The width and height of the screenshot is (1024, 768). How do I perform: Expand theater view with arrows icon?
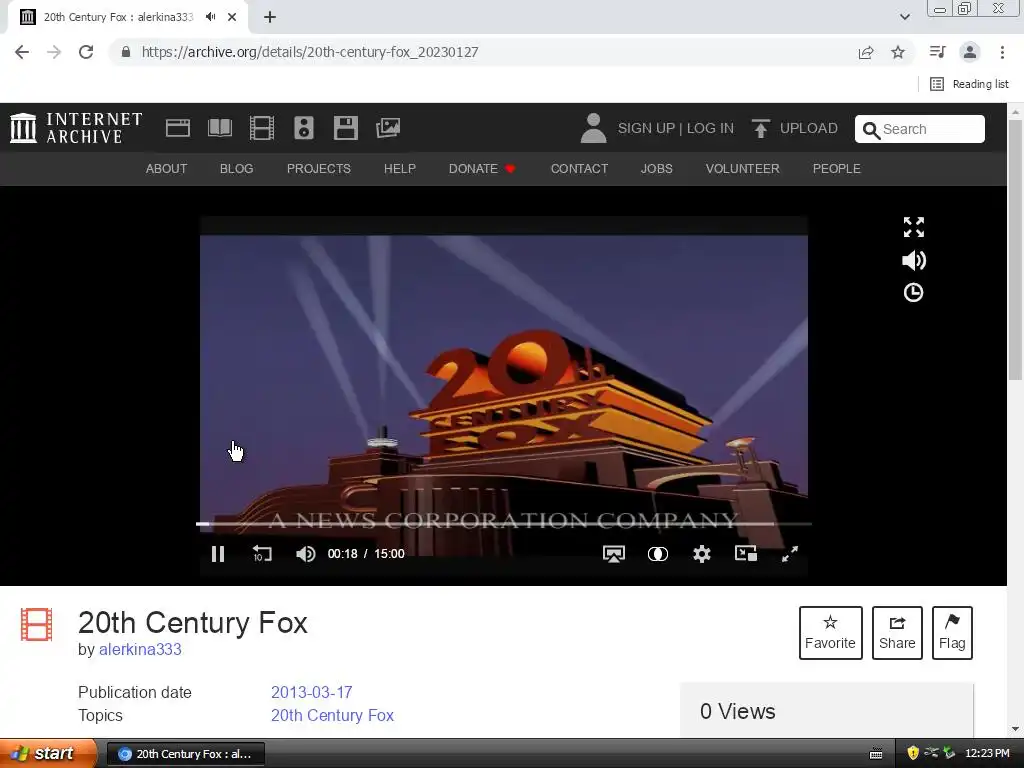pyautogui.click(x=914, y=227)
